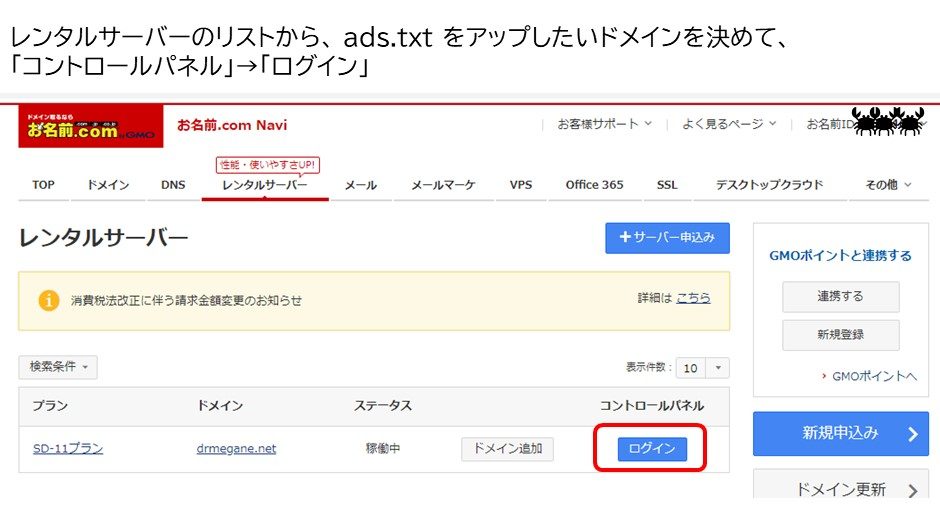Click the お名前.com Navi title

(232, 125)
